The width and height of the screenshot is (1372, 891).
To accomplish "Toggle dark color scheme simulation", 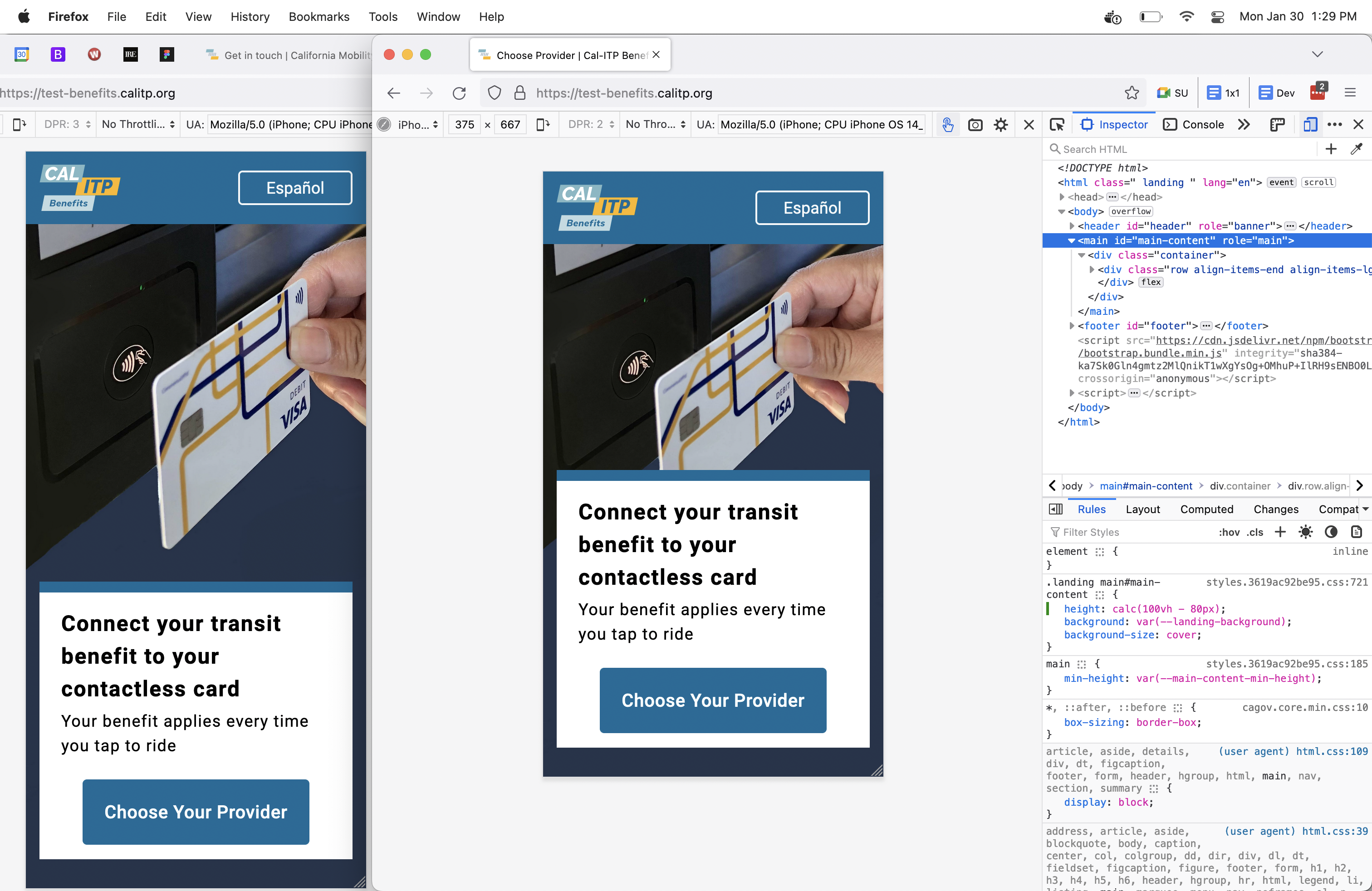I will coord(1331,532).
